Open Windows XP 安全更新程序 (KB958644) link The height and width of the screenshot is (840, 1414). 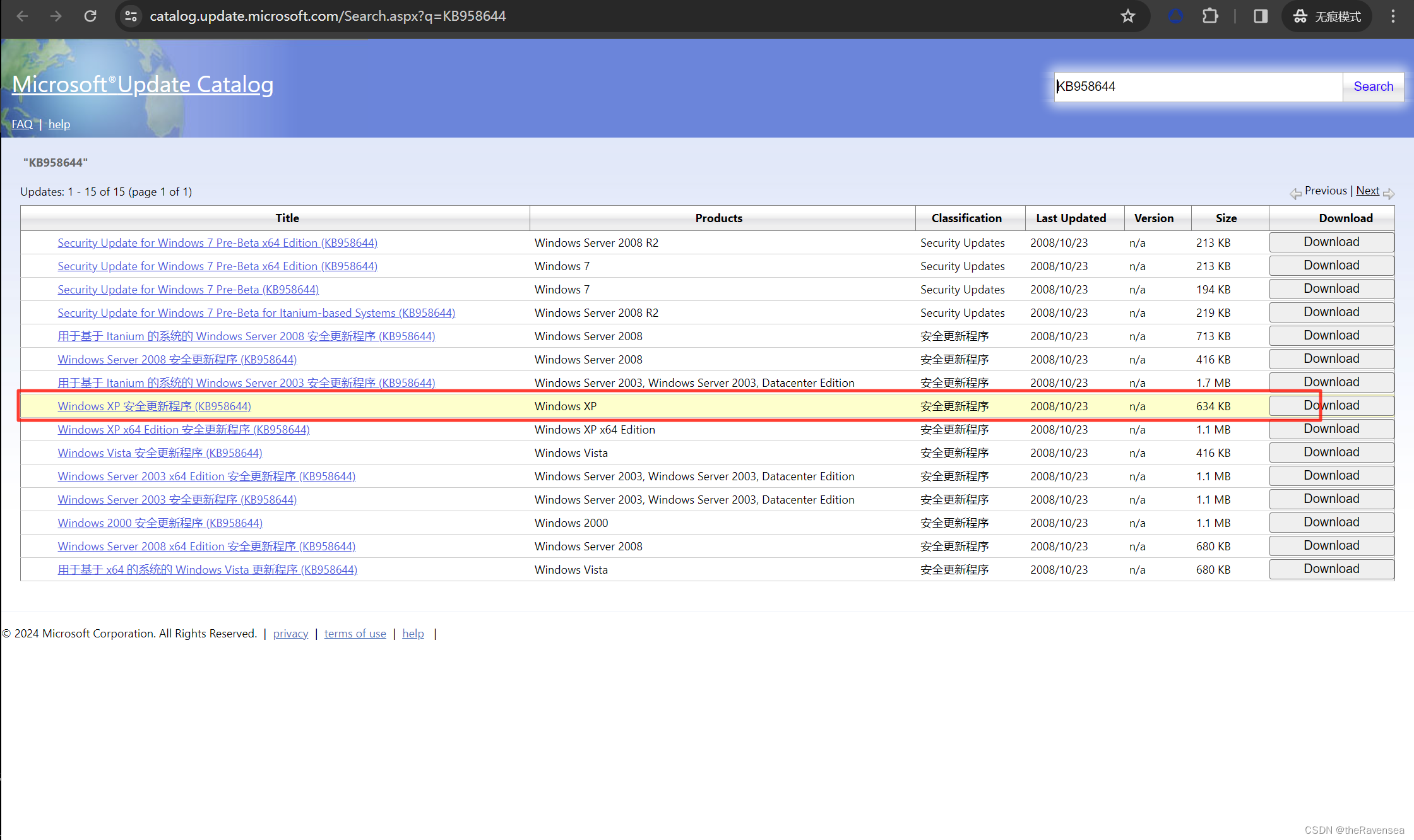tap(155, 406)
